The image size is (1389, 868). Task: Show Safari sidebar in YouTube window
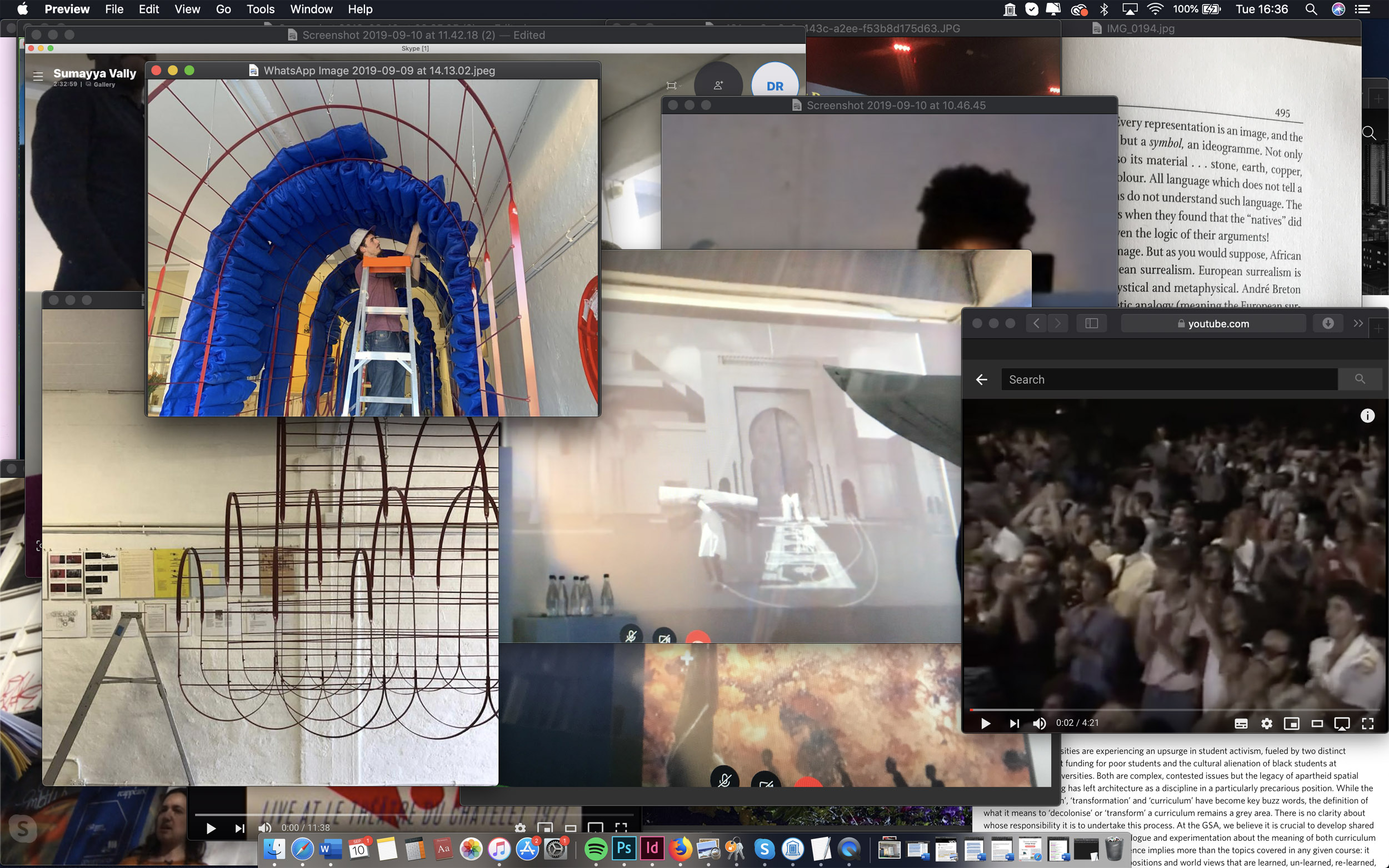[1091, 323]
